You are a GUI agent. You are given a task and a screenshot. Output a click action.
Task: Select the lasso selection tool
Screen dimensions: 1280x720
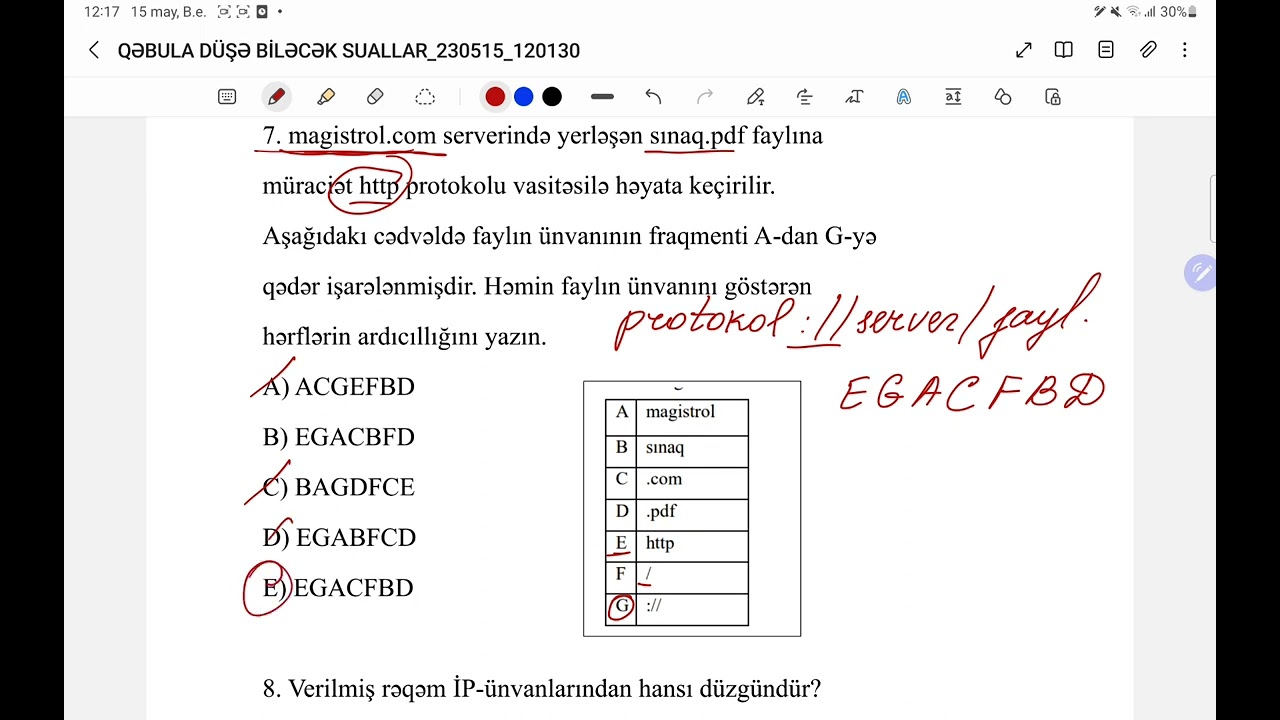(x=425, y=97)
